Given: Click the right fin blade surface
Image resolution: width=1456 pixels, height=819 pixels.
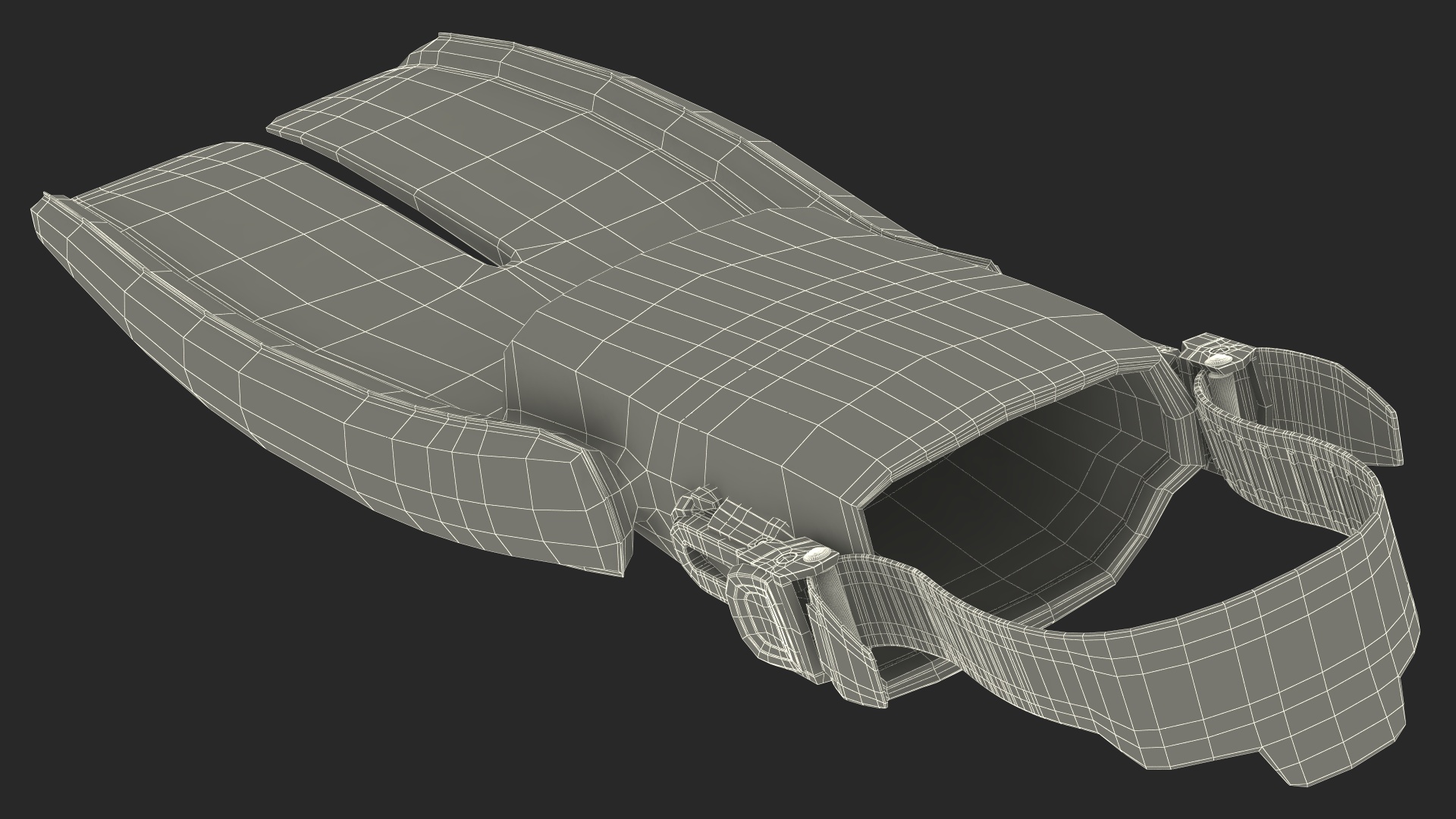Looking at the screenshot, I should tap(485, 152).
